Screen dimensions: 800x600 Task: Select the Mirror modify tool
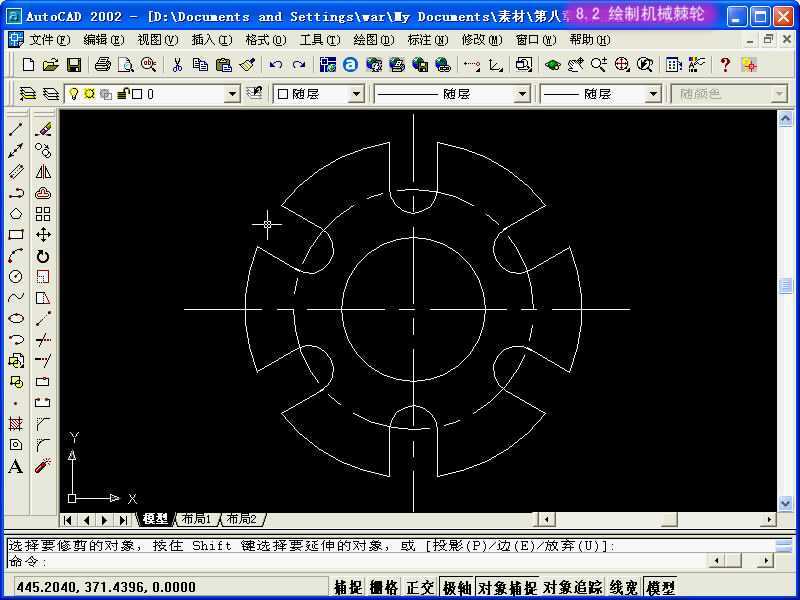coord(43,171)
